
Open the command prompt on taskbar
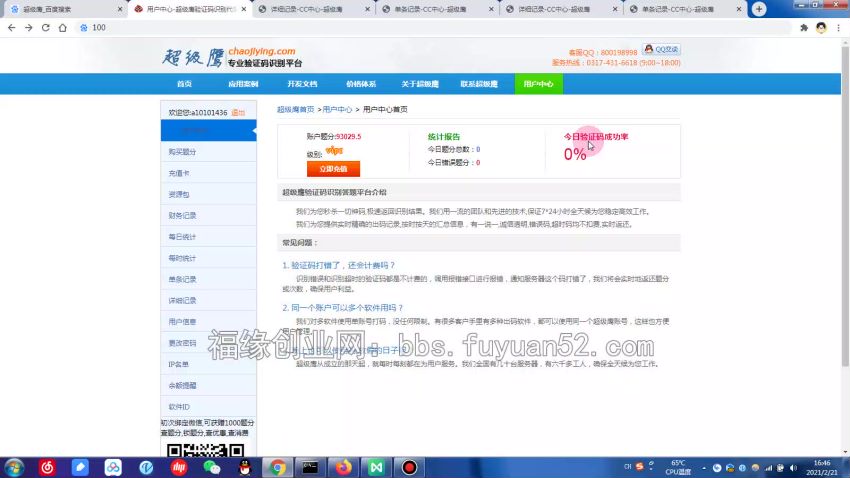click(310, 467)
